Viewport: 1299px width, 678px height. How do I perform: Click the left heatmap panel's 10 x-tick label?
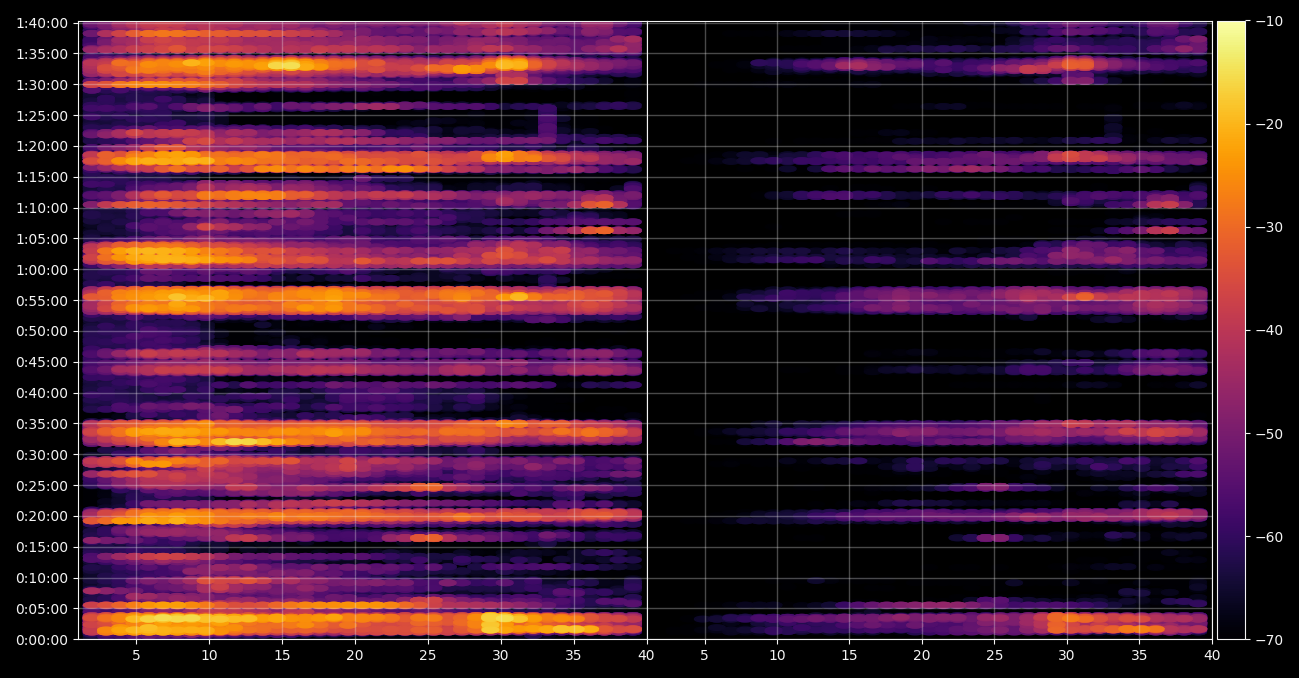point(209,656)
